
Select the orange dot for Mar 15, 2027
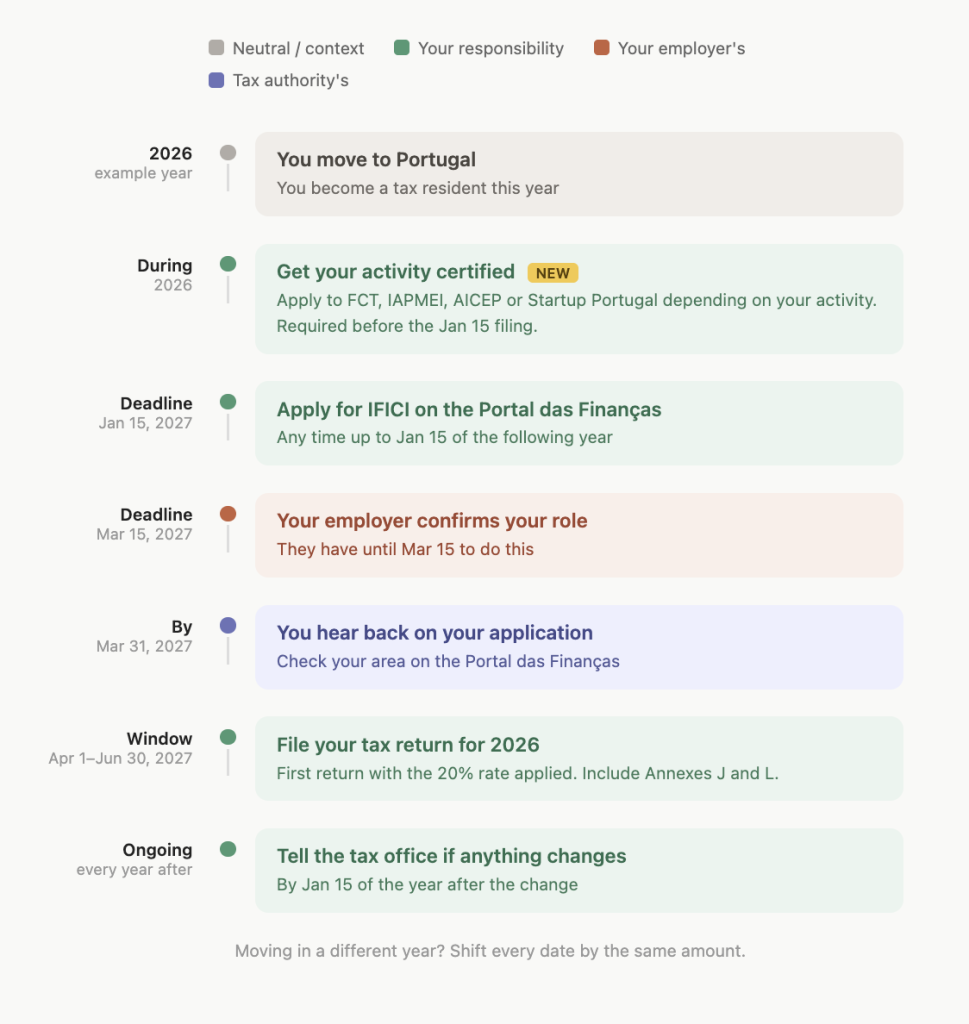(x=228, y=514)
